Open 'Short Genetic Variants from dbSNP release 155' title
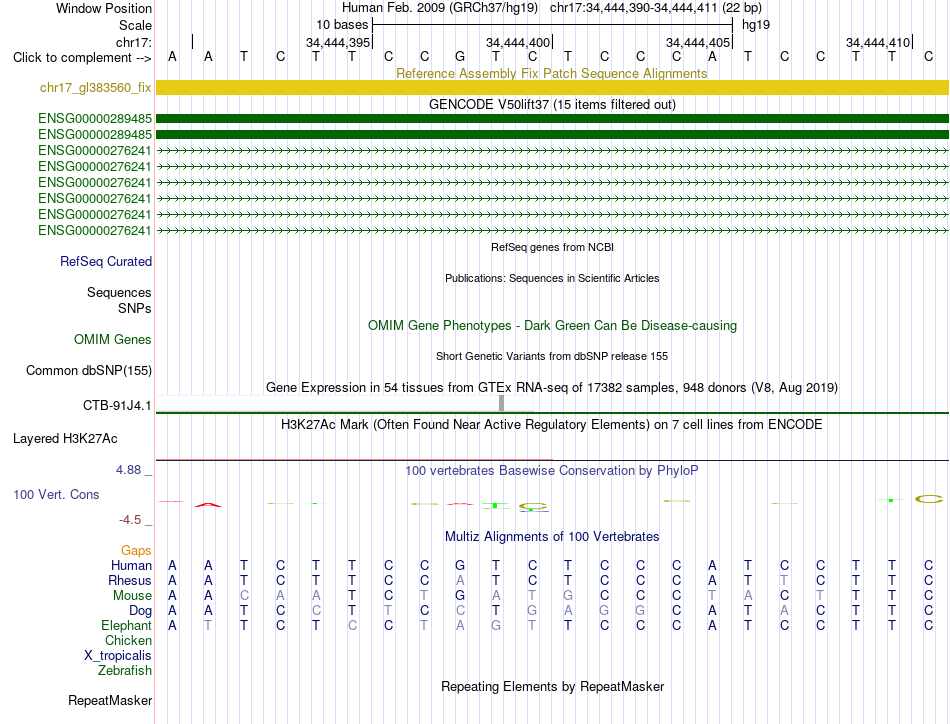Image resolution: width=950 pixels, height=724 pixels. [x=552, y=356]
